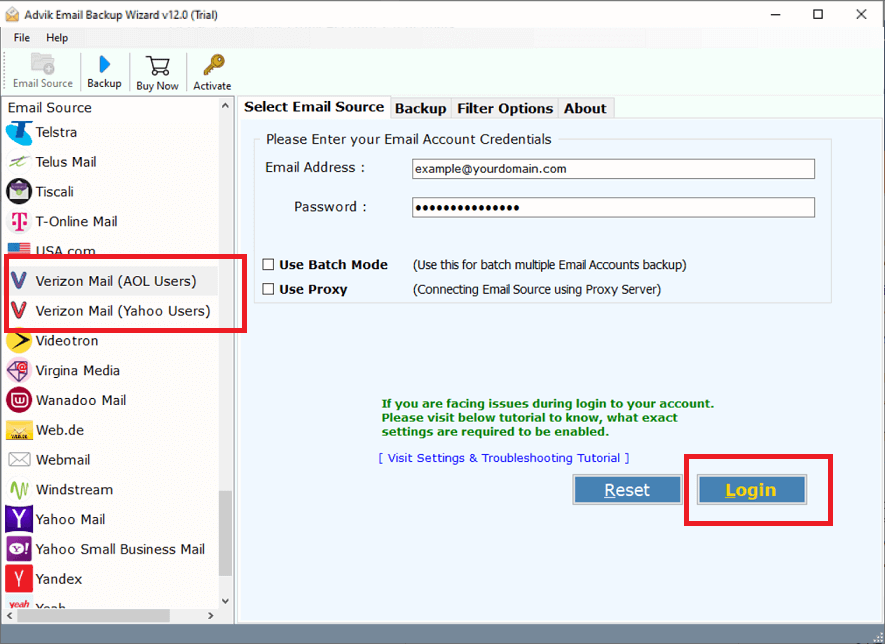The height and width of the screenshot is (644, 885).
Task: Select the "Telstra" list label
Action: tap(56, 132)
